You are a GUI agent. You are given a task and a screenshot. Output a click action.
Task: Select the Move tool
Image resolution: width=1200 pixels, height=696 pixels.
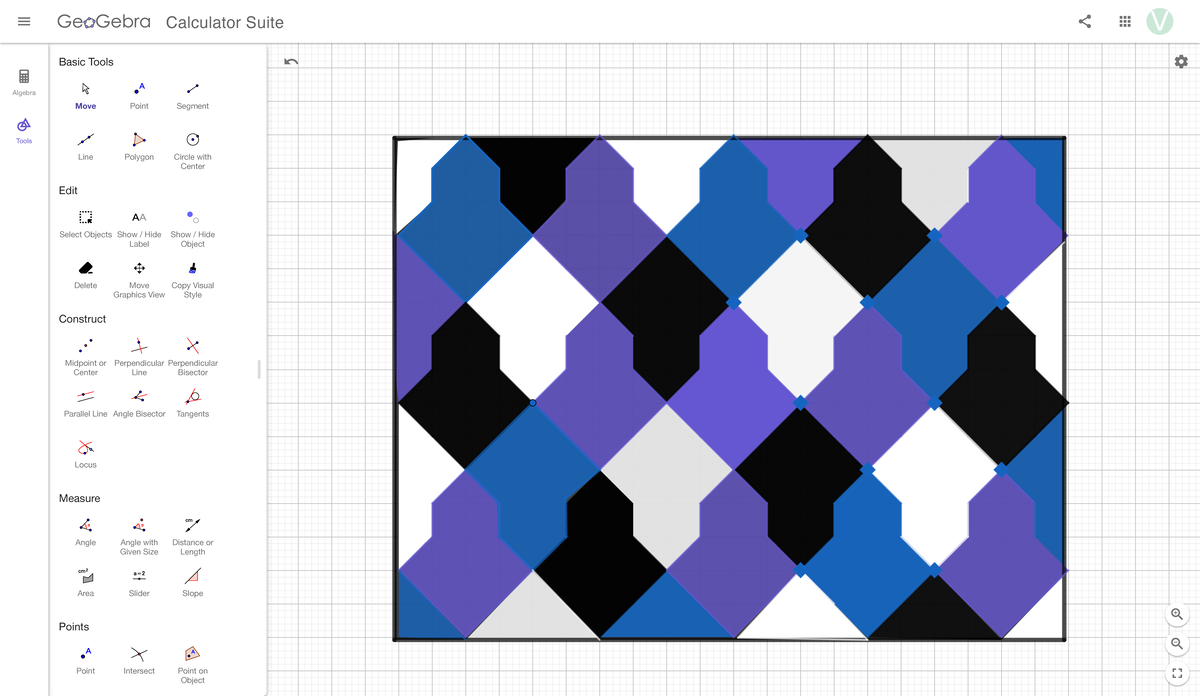click(x=85, y=92)
